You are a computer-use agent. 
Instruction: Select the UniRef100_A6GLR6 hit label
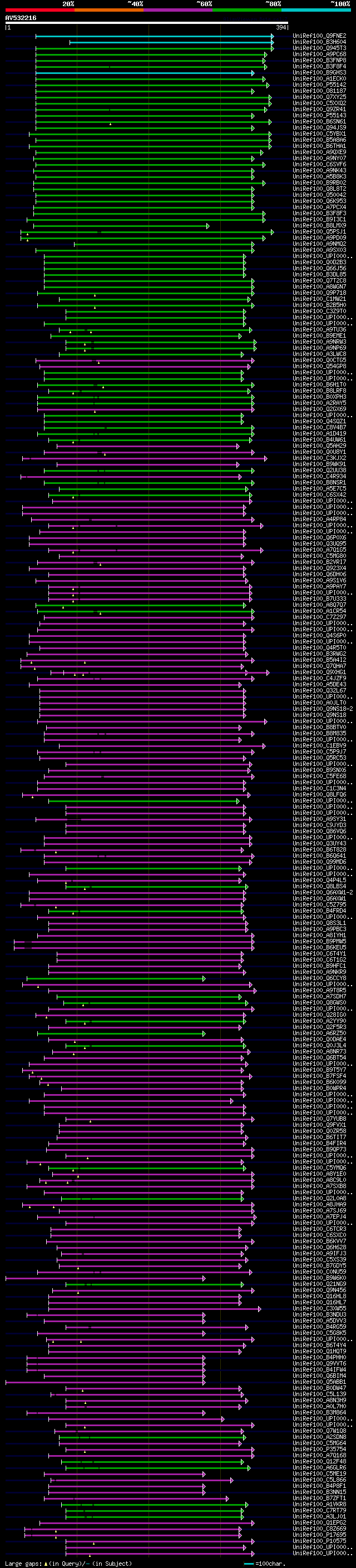coord(319,1467)
